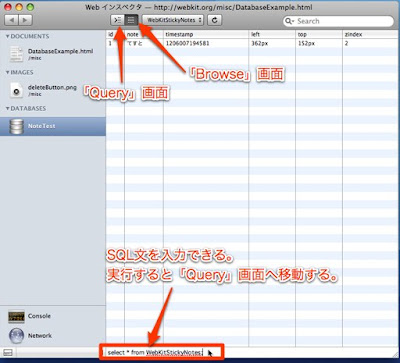Image resolution: width=400 pixels, height=363 pixels.
Task: Click the left column header
Action: coord(272,34)
